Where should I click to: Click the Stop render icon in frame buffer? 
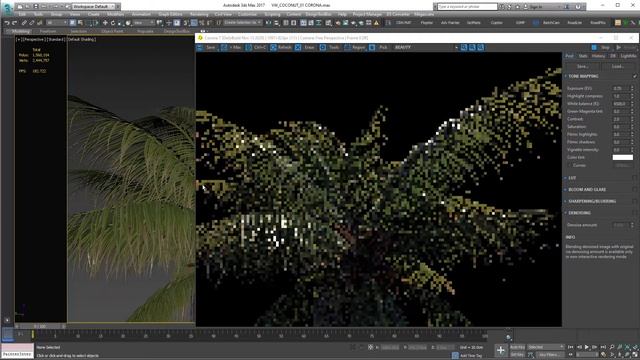pos(594,48)
